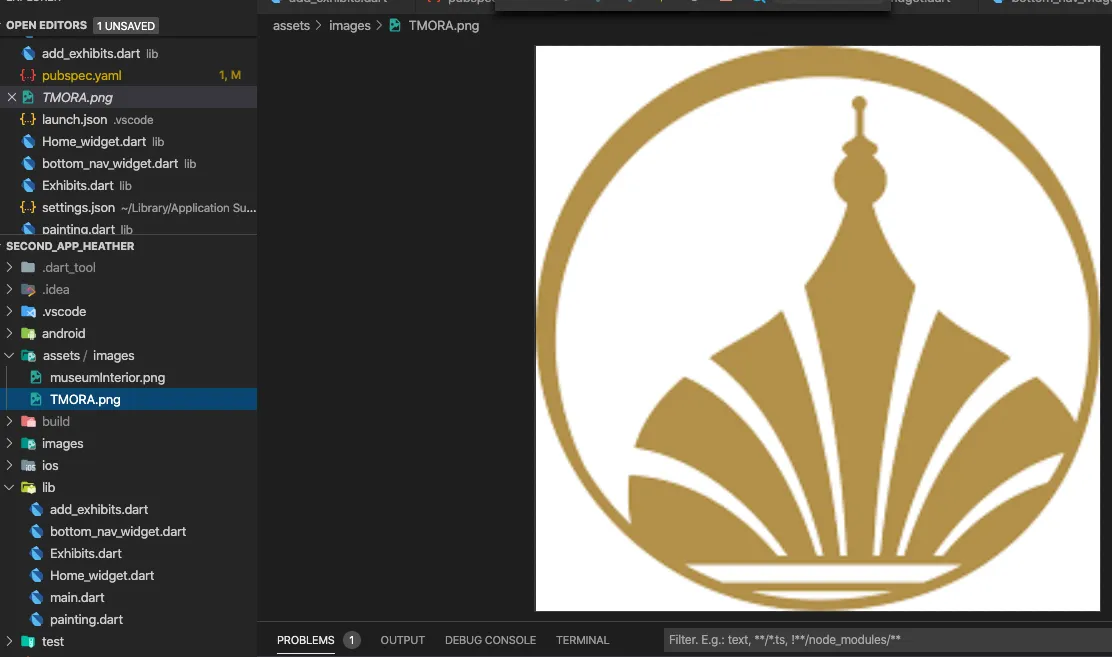Image resolution: width=1112 pixels, height=657 pixels.
Task: Click 'TMORA.png' in the breadcrumb path
Action: pos(443,26)
